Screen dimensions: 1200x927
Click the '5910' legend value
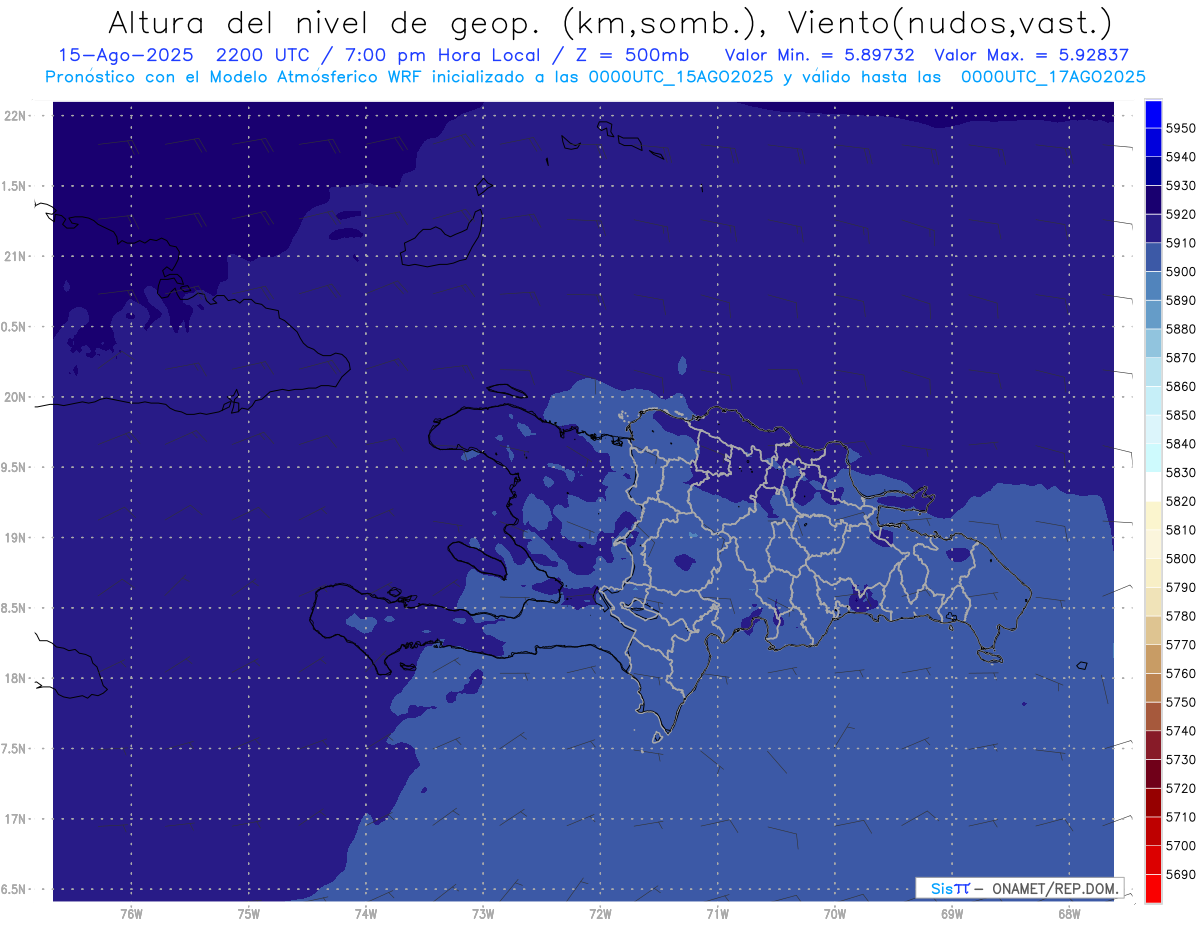tap(1180, 243)
